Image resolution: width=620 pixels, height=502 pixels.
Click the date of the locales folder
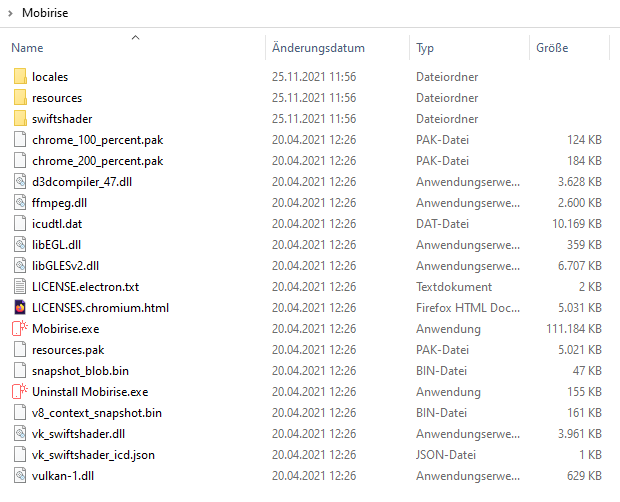(314, 77)
